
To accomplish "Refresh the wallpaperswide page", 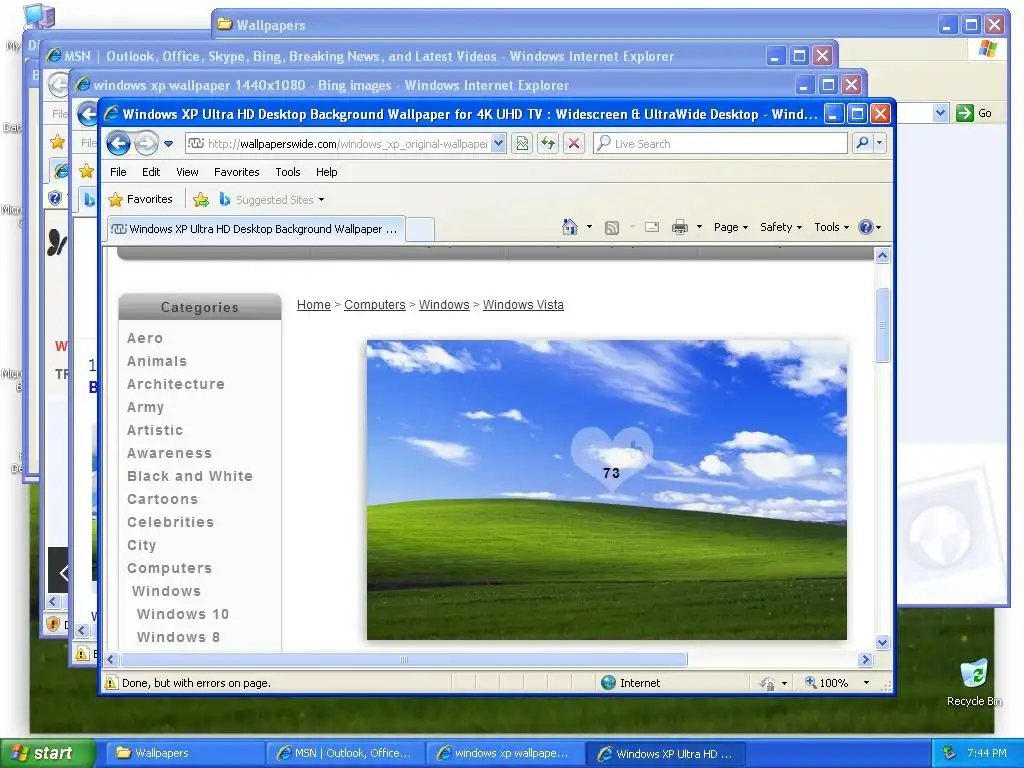I will 548,144.
